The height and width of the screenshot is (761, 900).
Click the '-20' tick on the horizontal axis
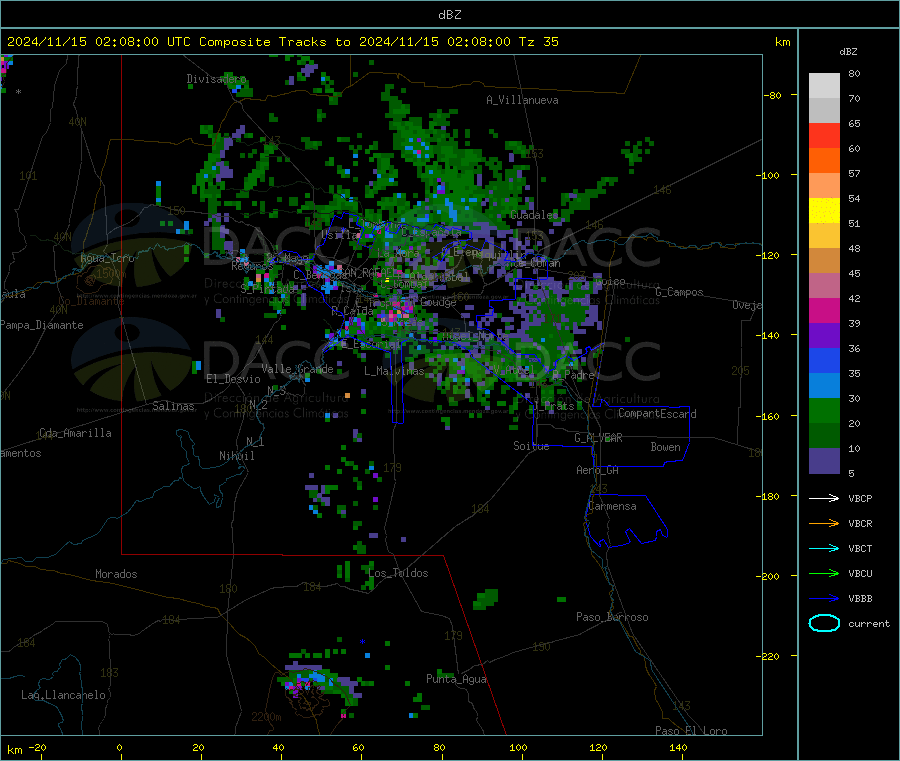[37, 747]
